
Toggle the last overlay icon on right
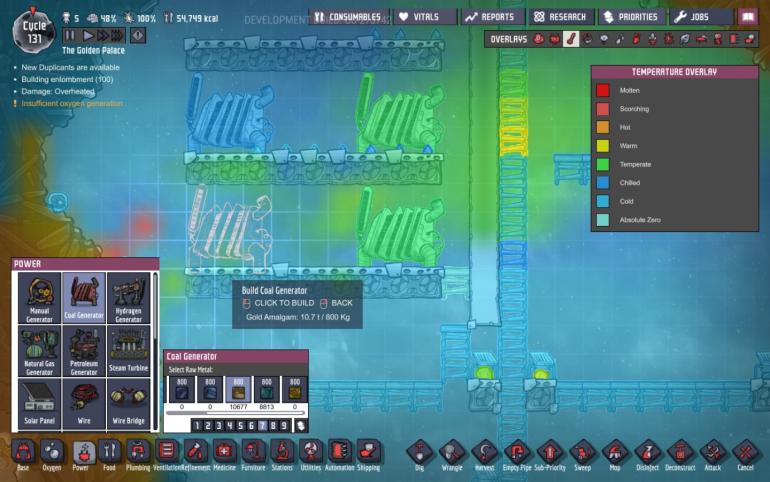750,39
